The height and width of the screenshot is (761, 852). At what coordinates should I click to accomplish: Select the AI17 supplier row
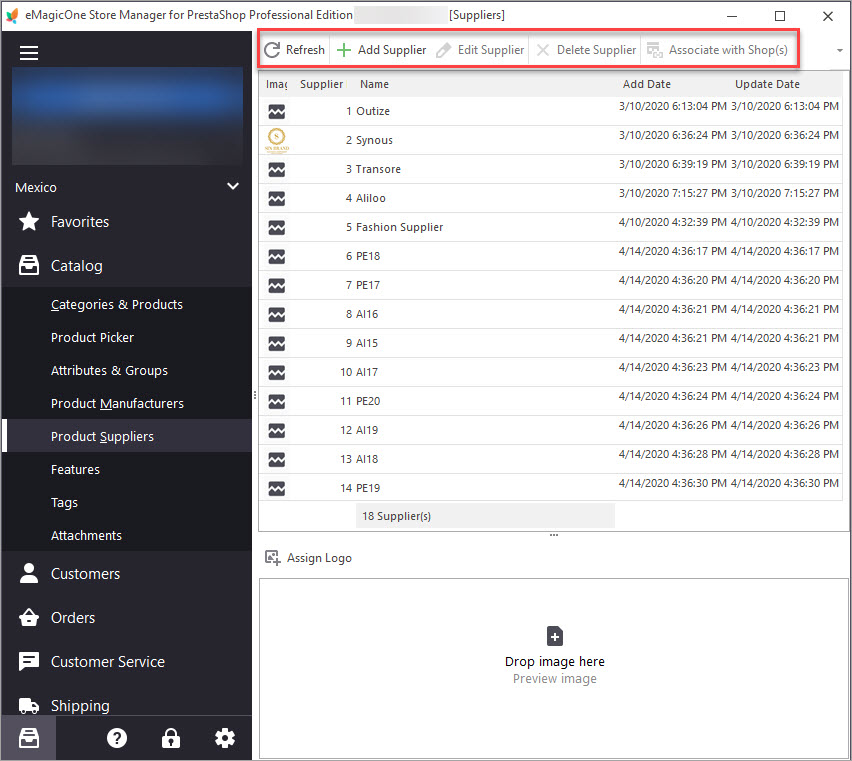[x=550, y=372]
